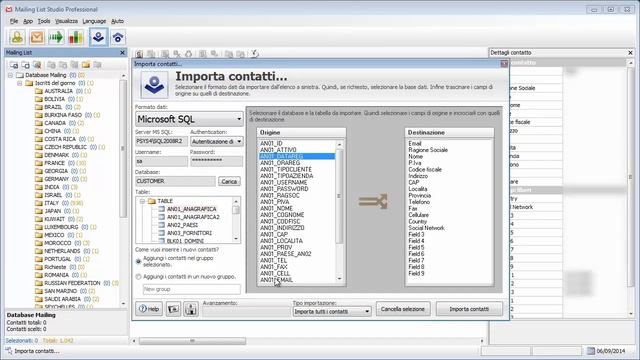
Task: Open the Tipo importazione dropdown
Action: click(367, 311)
